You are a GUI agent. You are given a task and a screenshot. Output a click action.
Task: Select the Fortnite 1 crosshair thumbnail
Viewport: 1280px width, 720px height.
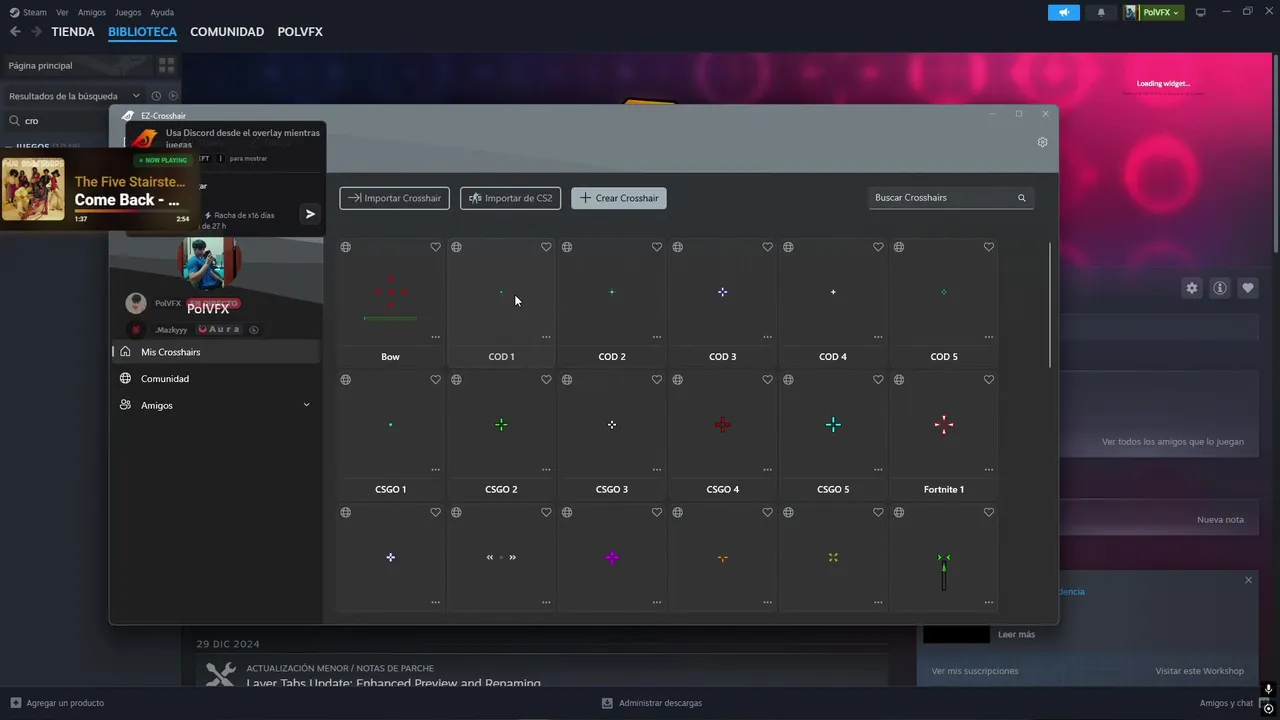(x=943, y=425)
